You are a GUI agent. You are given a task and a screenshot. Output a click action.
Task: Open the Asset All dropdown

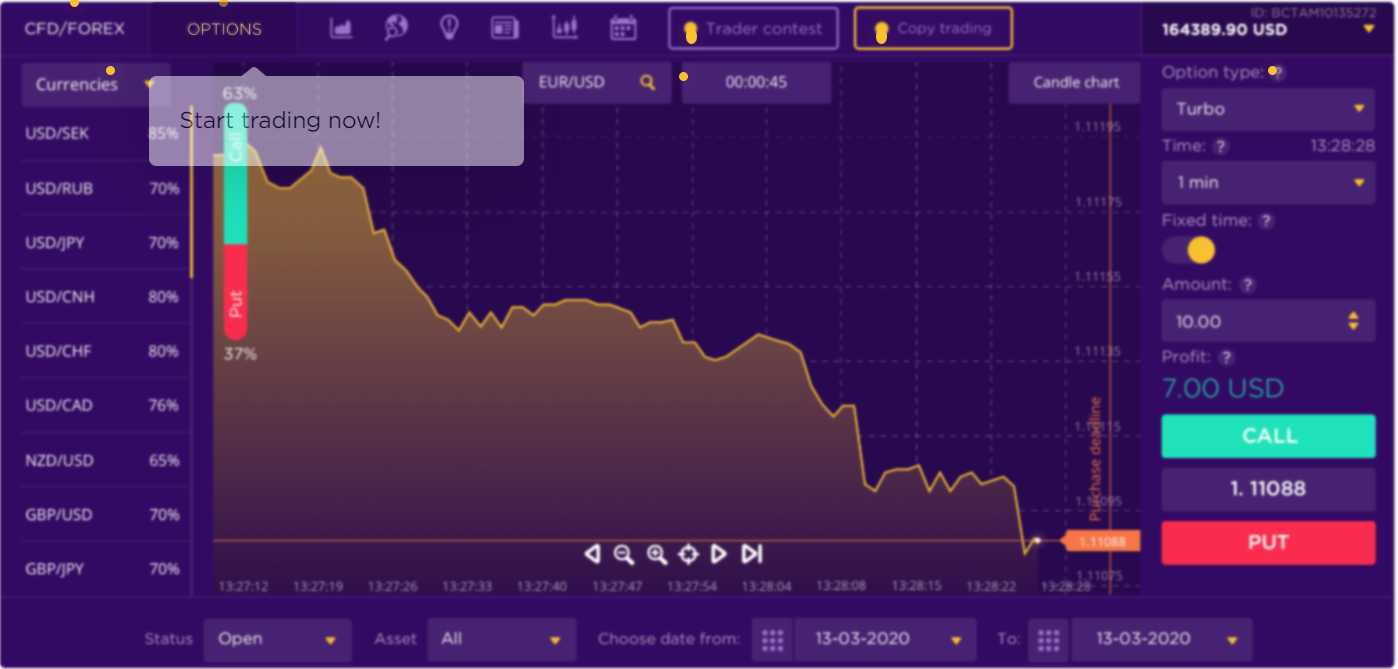click(x=502, y=640)
